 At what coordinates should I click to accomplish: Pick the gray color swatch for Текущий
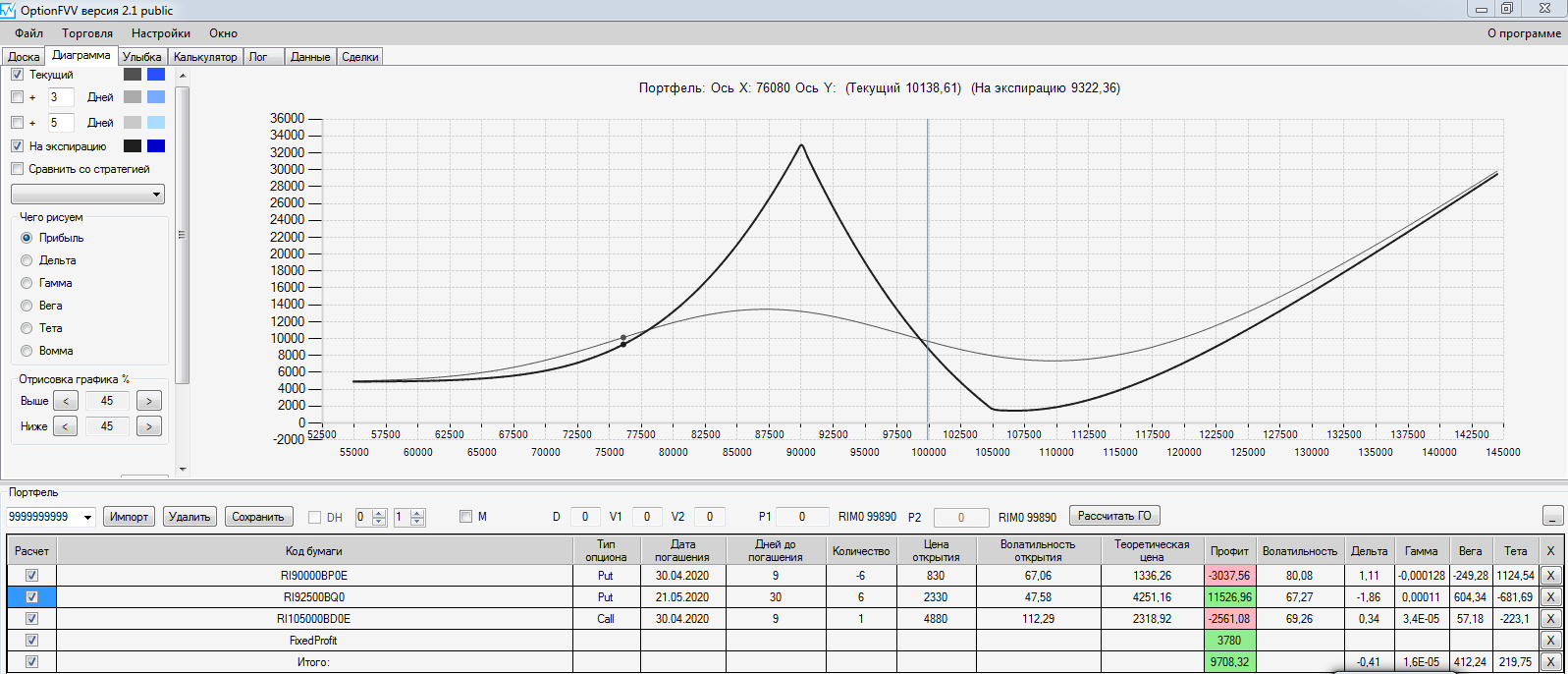(x=133, y=75)
